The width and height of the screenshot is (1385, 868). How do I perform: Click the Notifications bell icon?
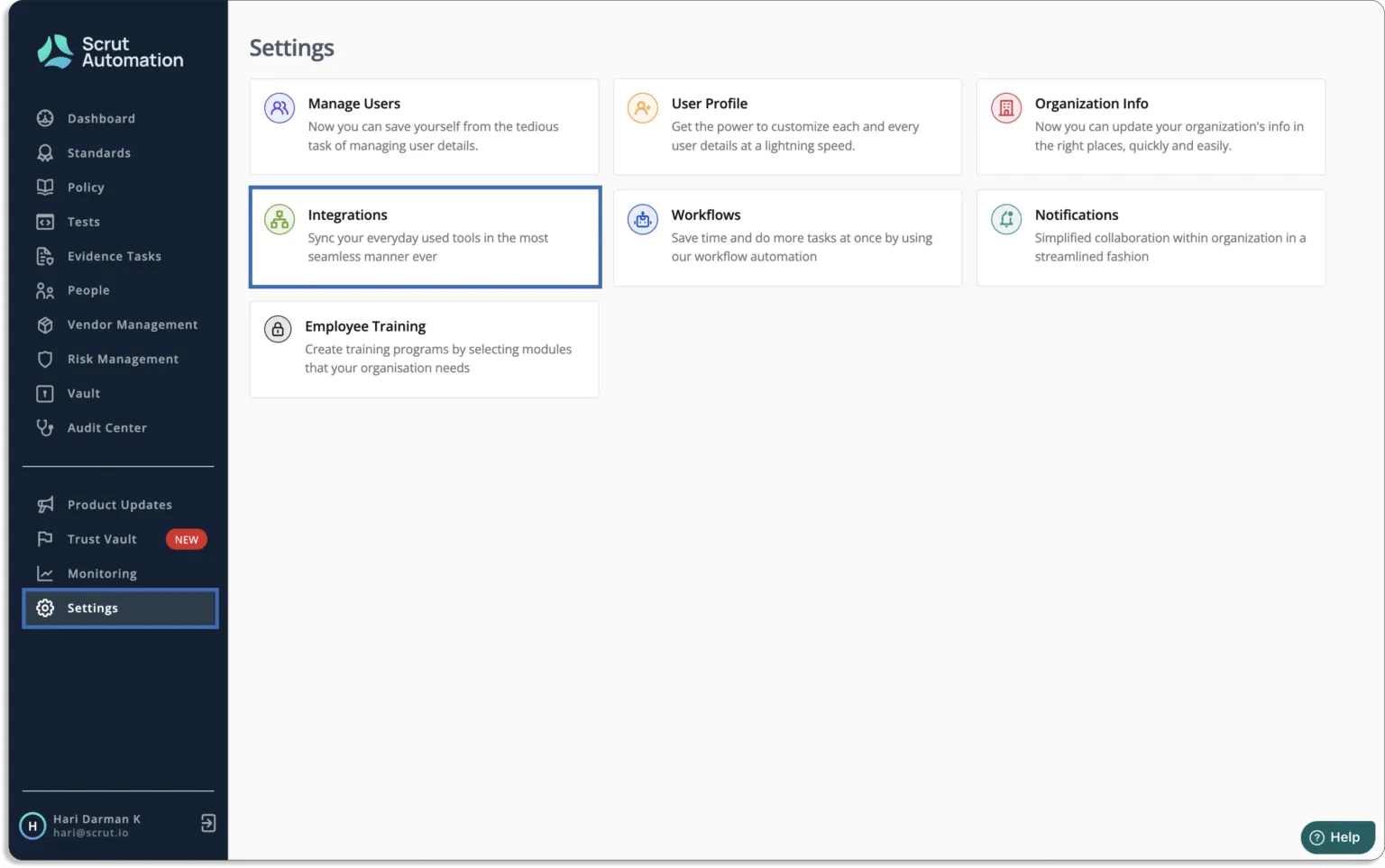click(1006, 219)
